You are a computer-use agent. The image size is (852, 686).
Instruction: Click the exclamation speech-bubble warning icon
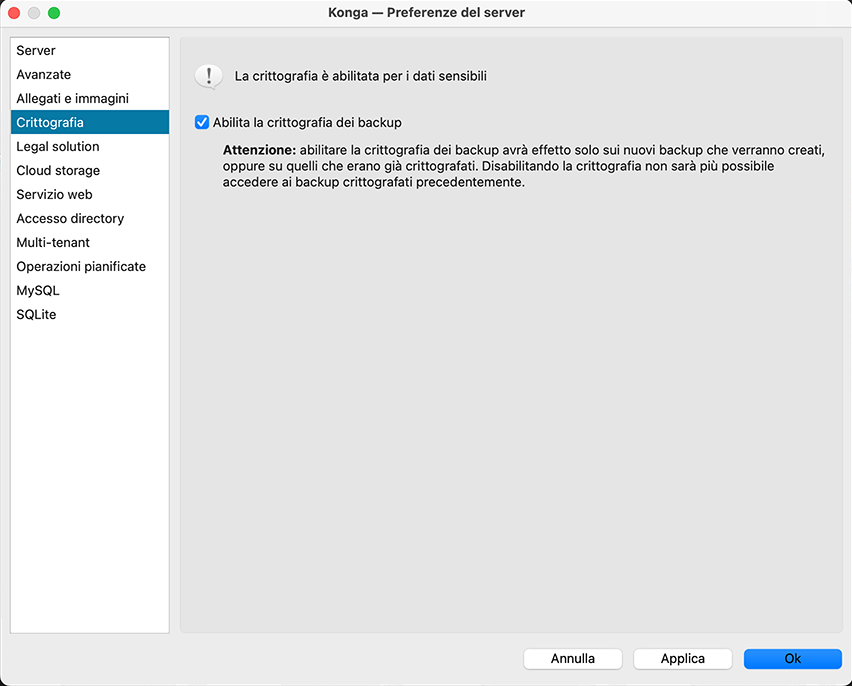[208, 76]
